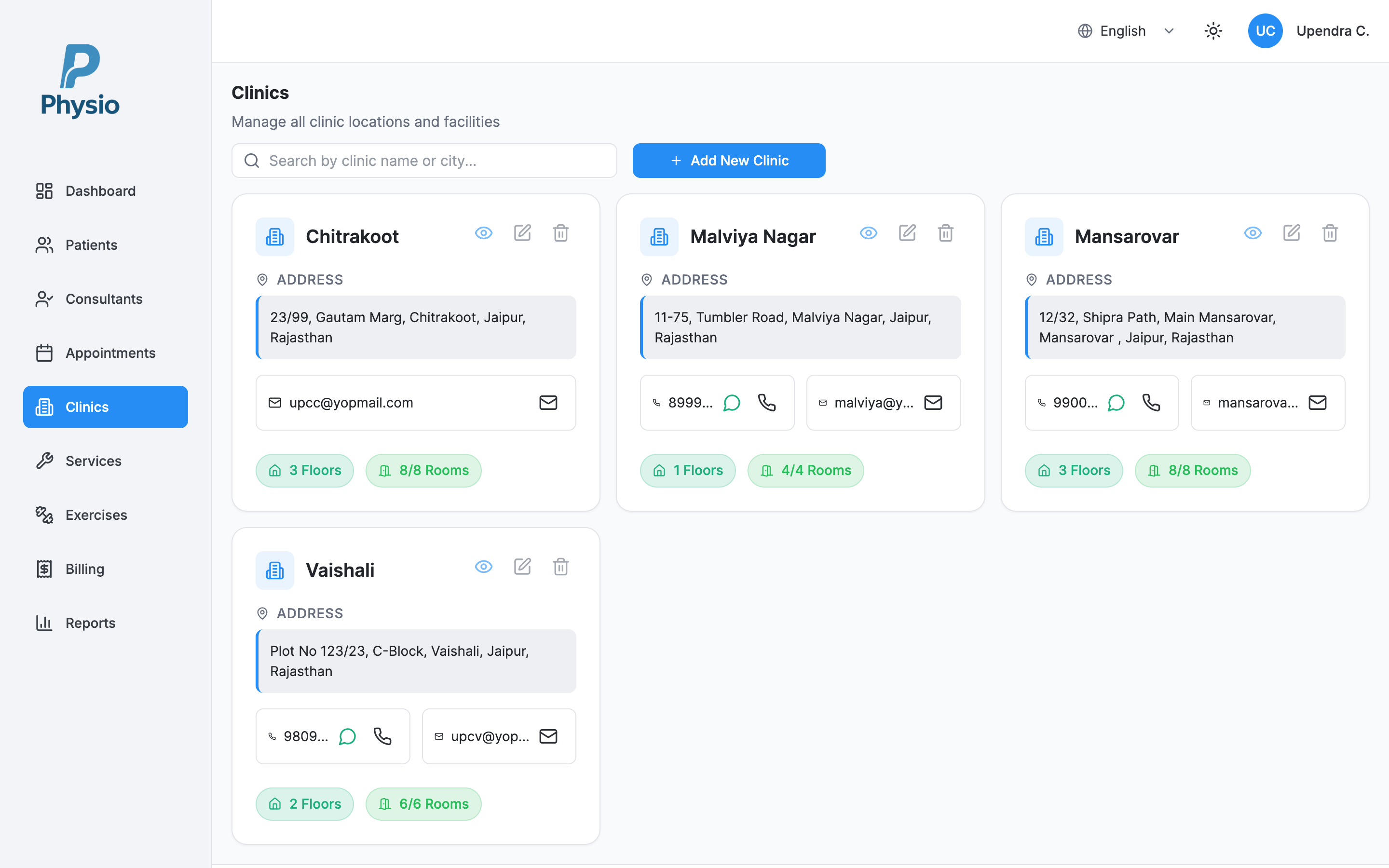Click the 8/8 Rooms badge on Chitrakoot

(423, 471)
